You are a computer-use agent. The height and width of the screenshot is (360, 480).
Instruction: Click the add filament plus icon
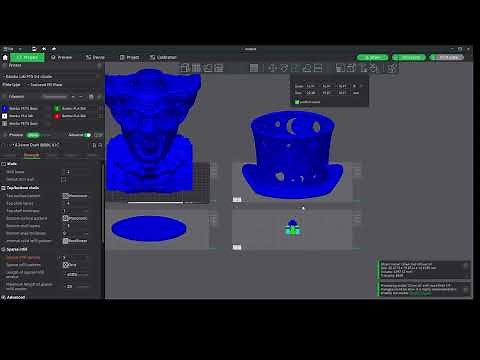point(73,97)
